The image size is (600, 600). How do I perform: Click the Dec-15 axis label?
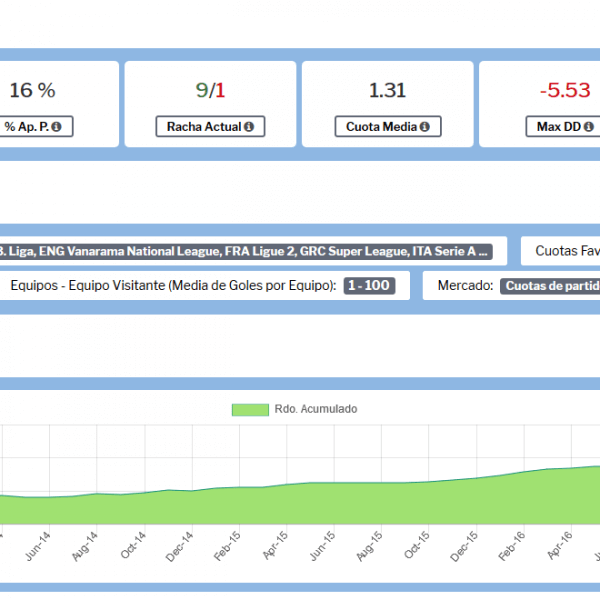click(464, 547)
